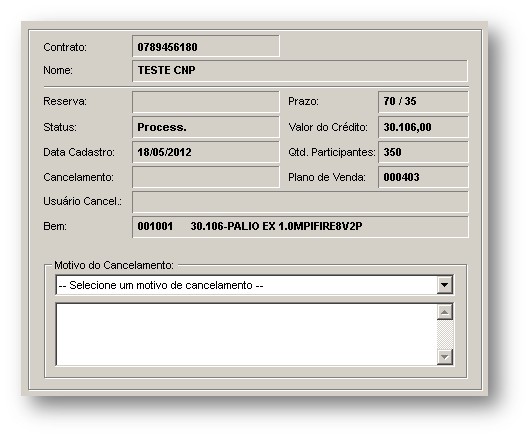
Task: Click the Valor do Crédito label
Action: point(328,127)
